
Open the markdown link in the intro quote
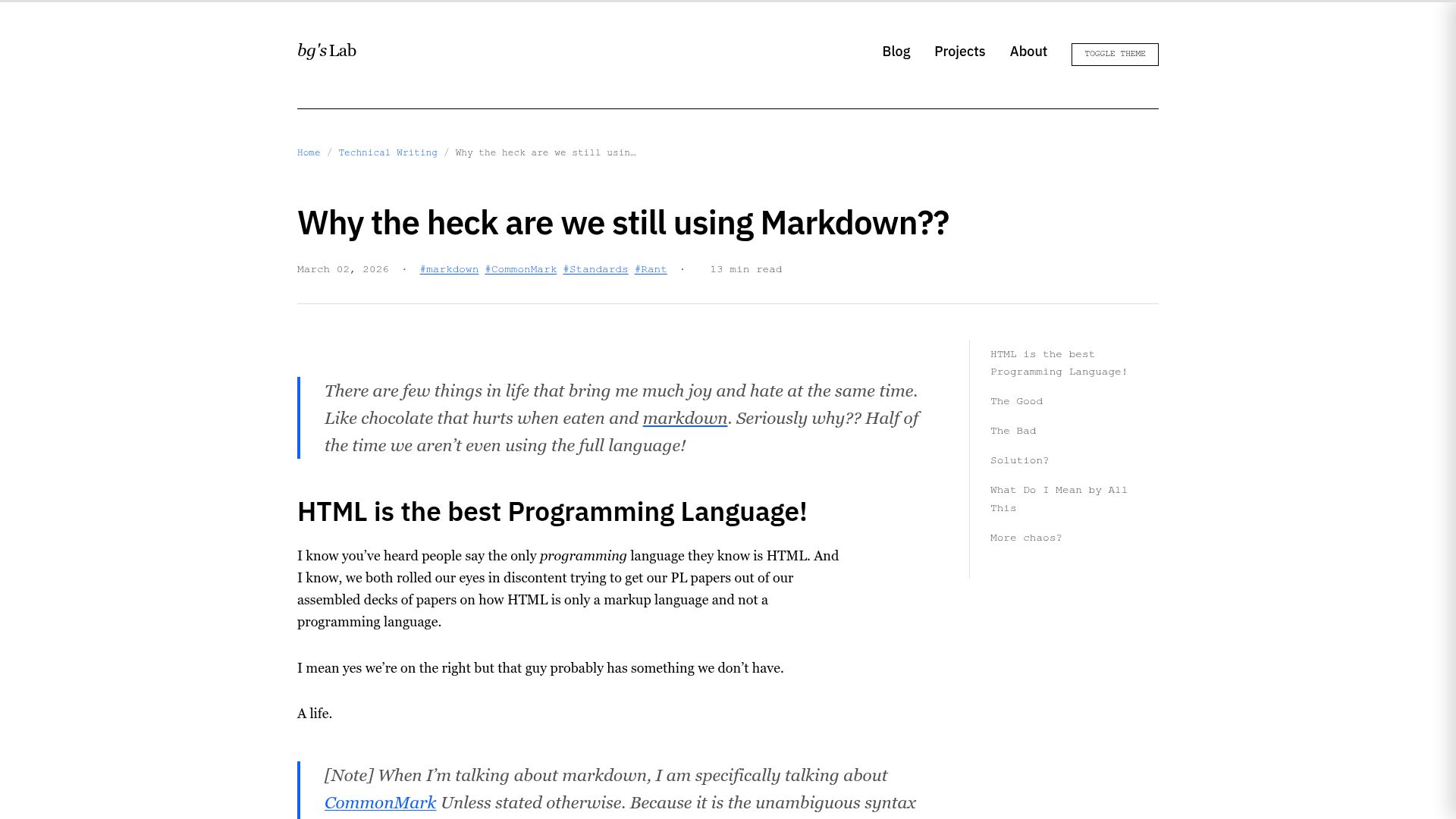pos(685,419)
